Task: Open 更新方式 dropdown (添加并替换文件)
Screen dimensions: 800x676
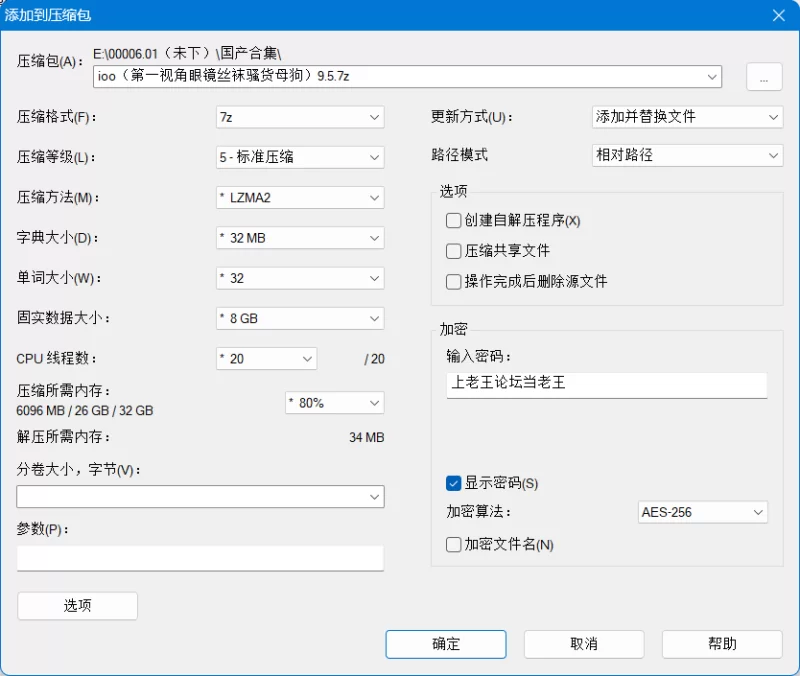Action: click(687, 117)
